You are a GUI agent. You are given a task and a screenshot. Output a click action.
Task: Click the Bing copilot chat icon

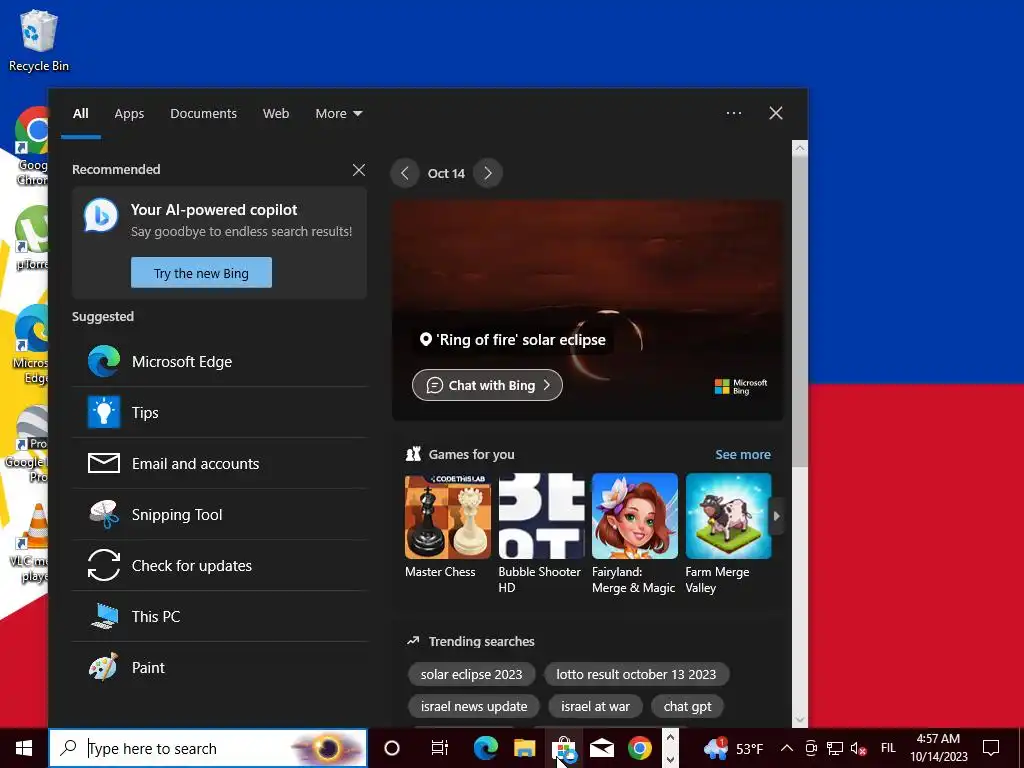pyautogui.click(x=101, y=216)
